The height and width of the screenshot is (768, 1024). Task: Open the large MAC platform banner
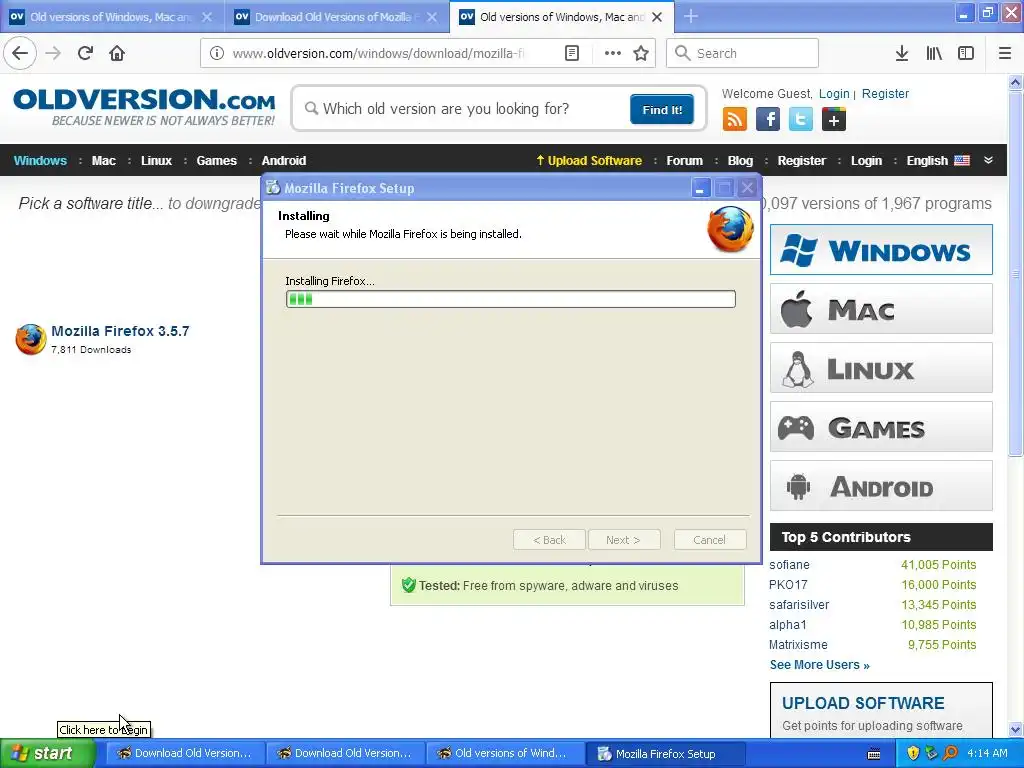click(881, 308)
